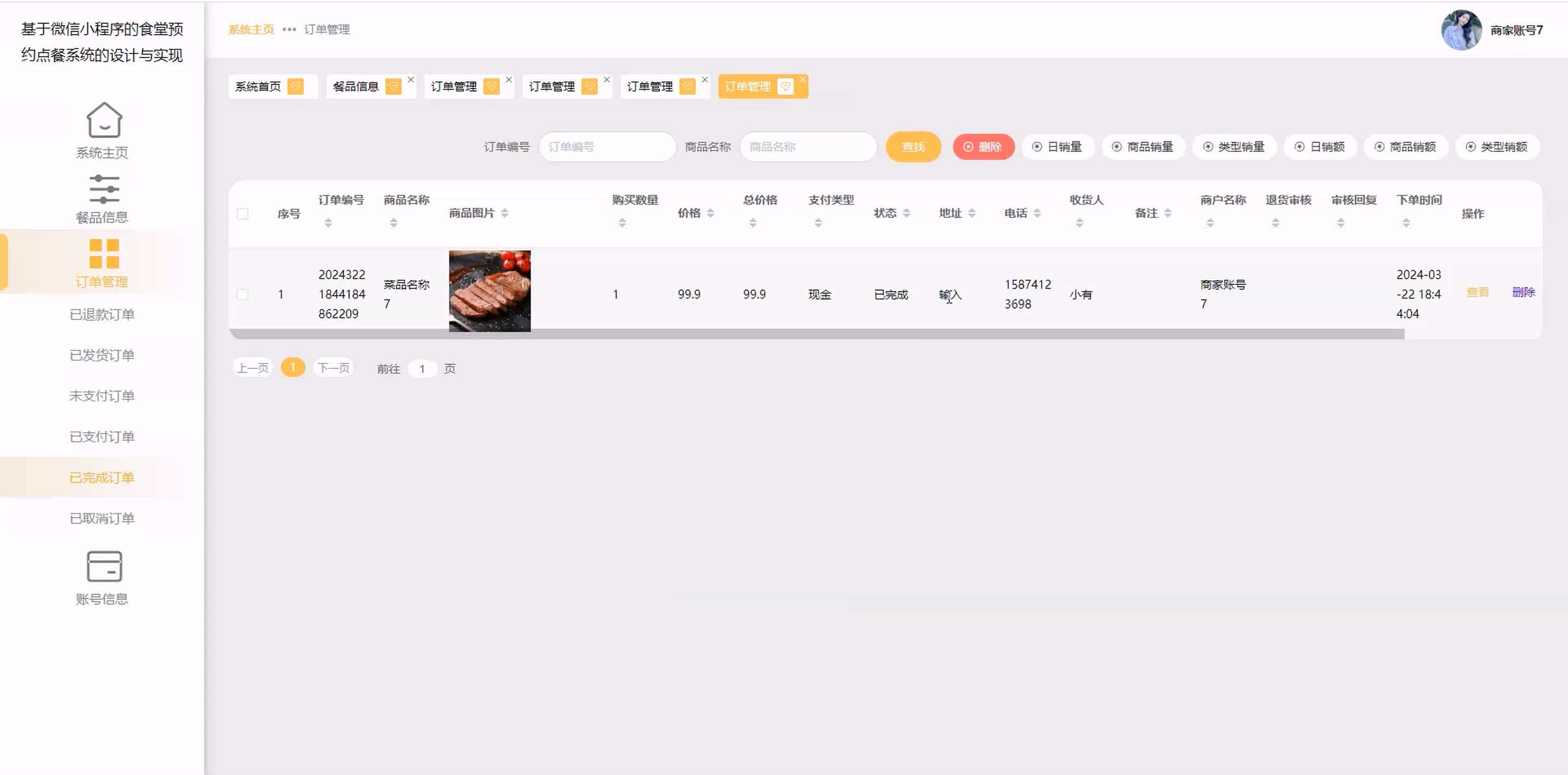Select page number 1 in pagination
The image size is (1568, 775).
tap(293, 367)
